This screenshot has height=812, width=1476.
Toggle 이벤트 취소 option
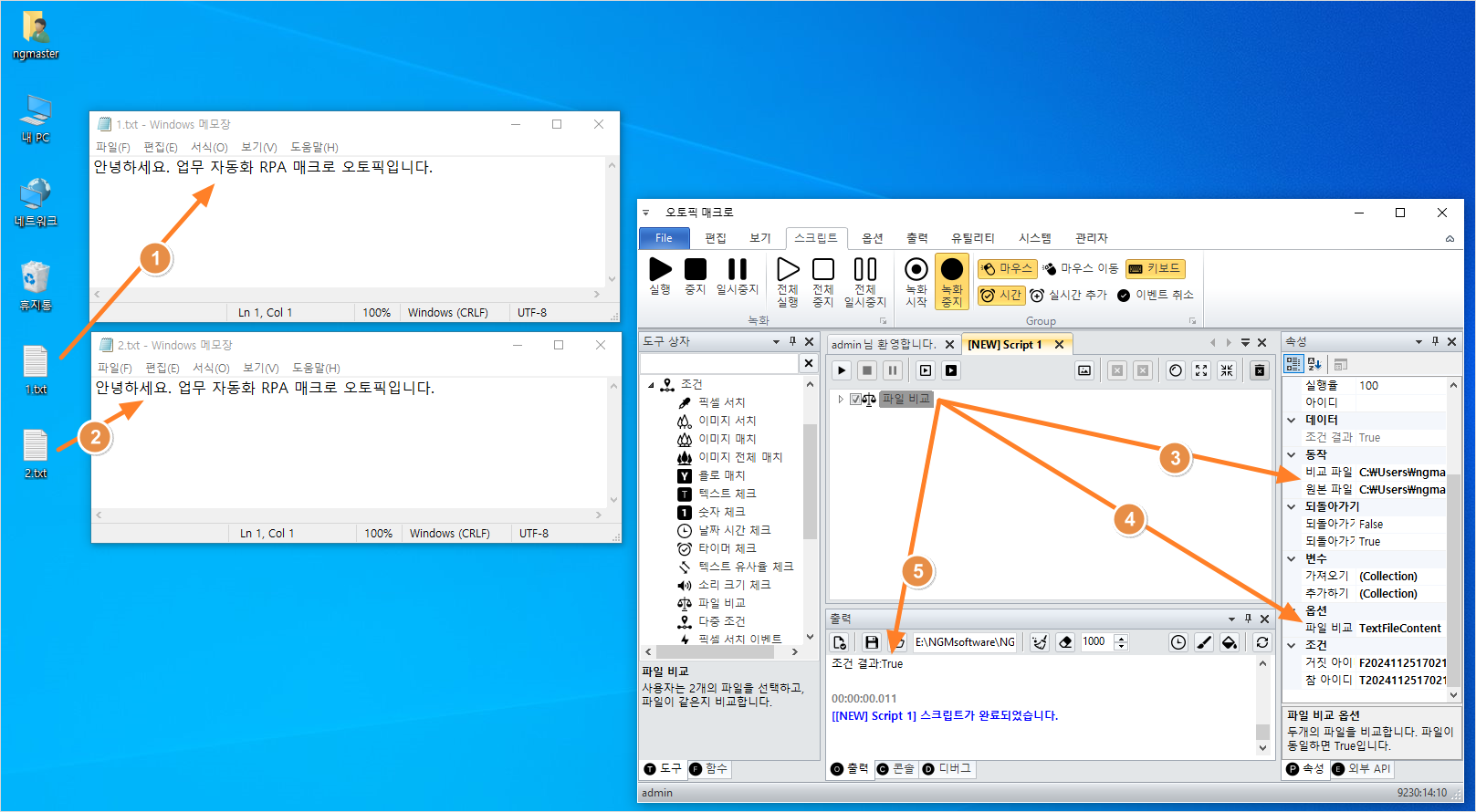point(1156,295)
